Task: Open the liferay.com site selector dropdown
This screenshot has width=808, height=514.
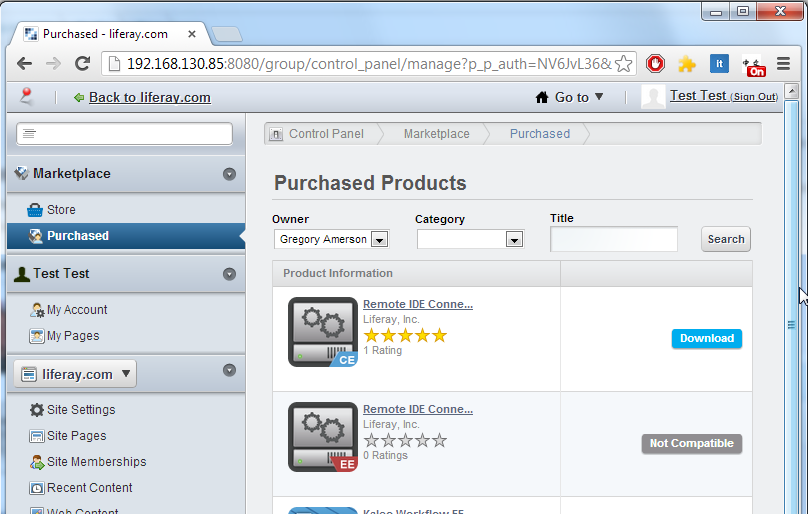Action: click(76, 374)
